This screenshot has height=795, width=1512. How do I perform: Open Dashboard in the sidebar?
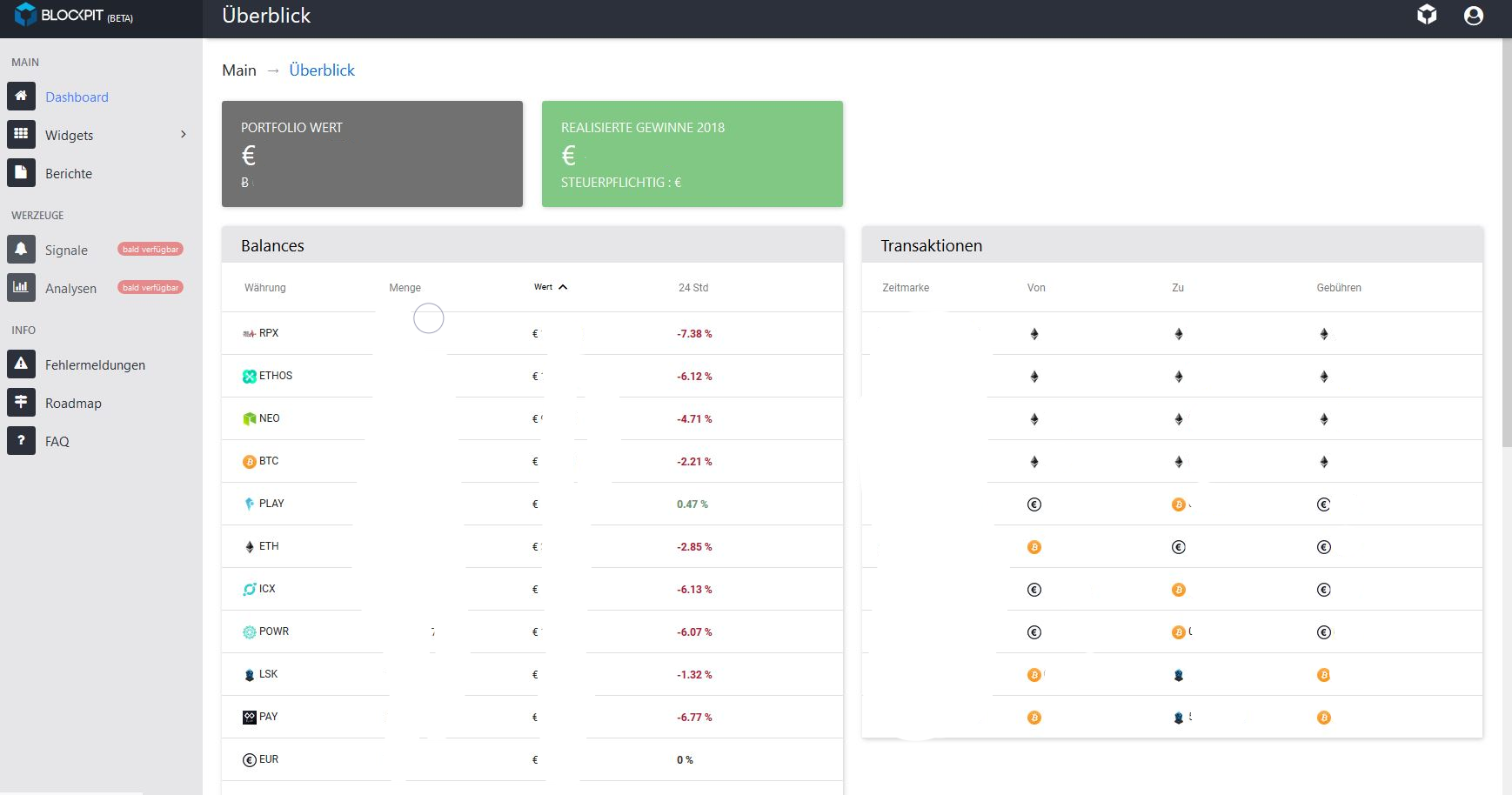click(77, 97)
